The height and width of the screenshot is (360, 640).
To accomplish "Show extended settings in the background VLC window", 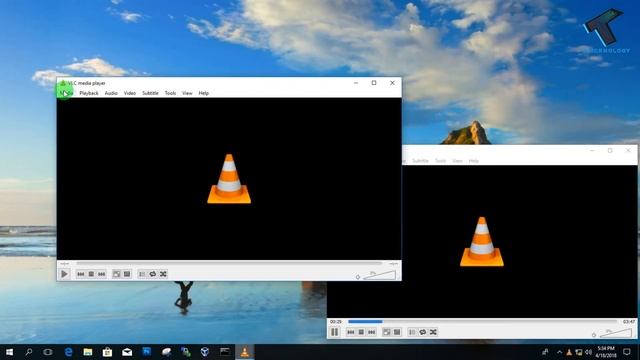I will pyautogui.click(x=397, y=332).
